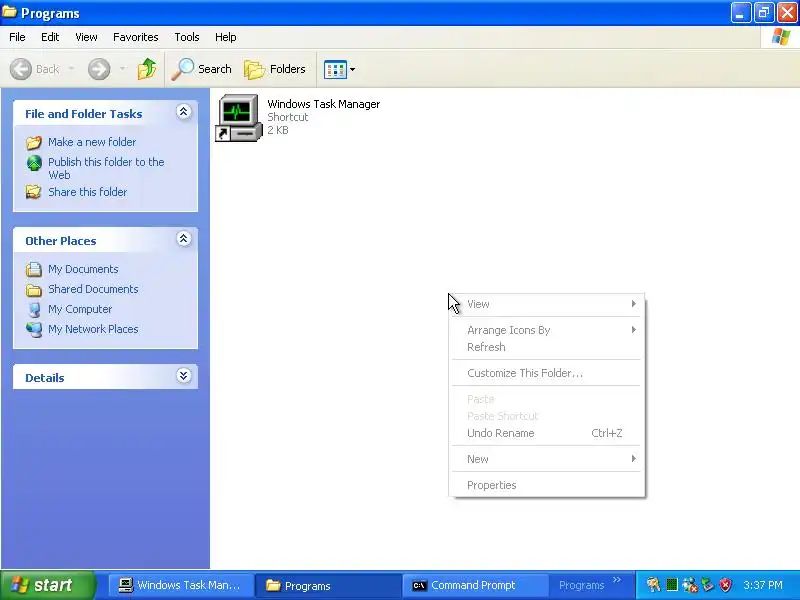The height and width of the screenshot is (600, 800).
Task: Open the Search pane
Action: tap(202, 69)
